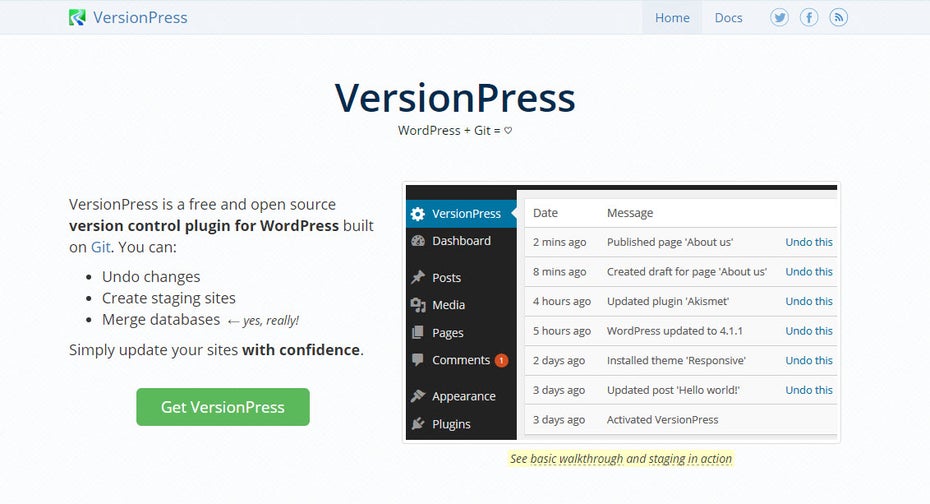
Task: Click the 'Published page About us' message
Action: pyautogui.click(x=670, y=242)
